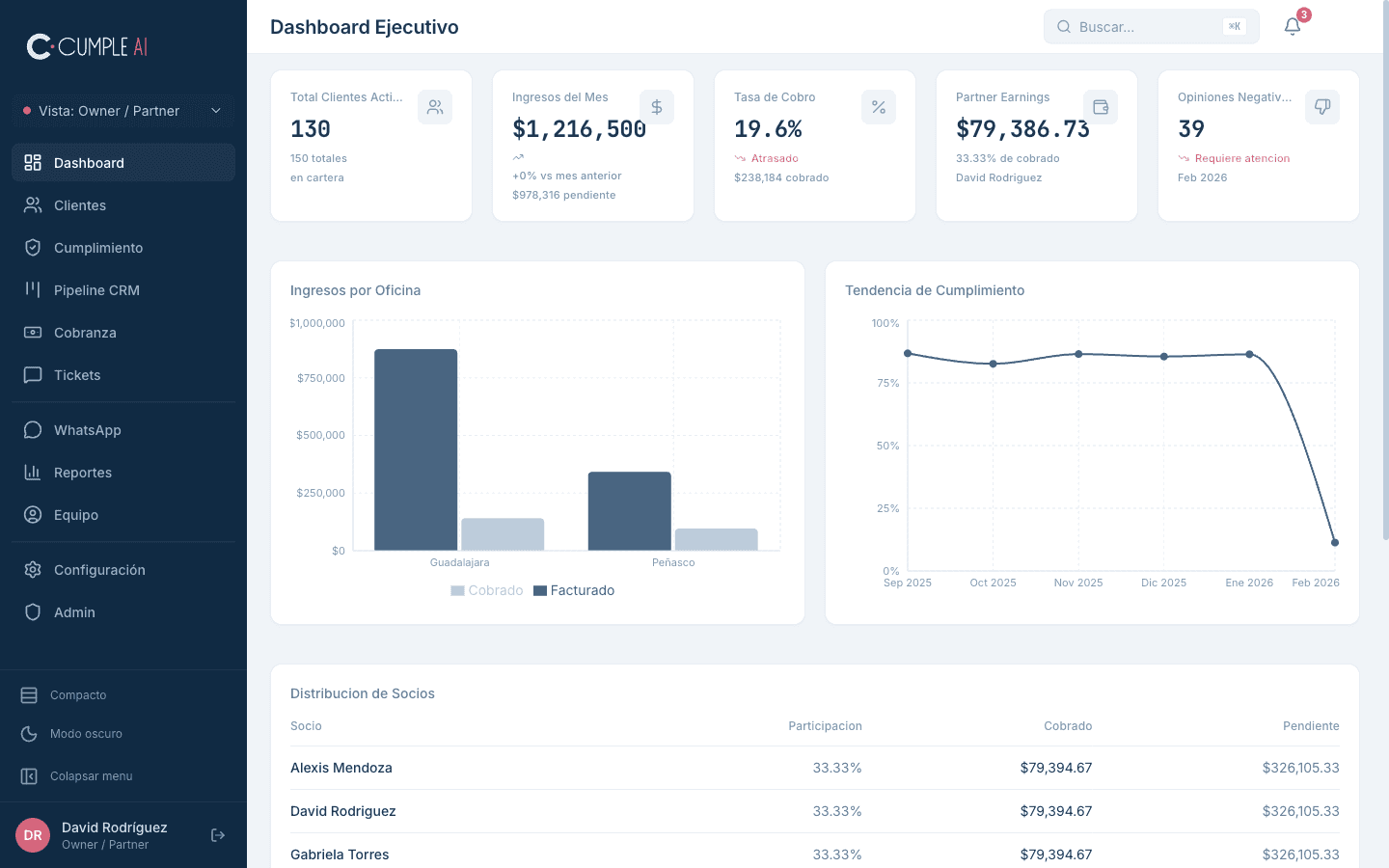The image size is (1389, 868).
Task: Click the Buscar search field
Action: [x=1151, y=26]
